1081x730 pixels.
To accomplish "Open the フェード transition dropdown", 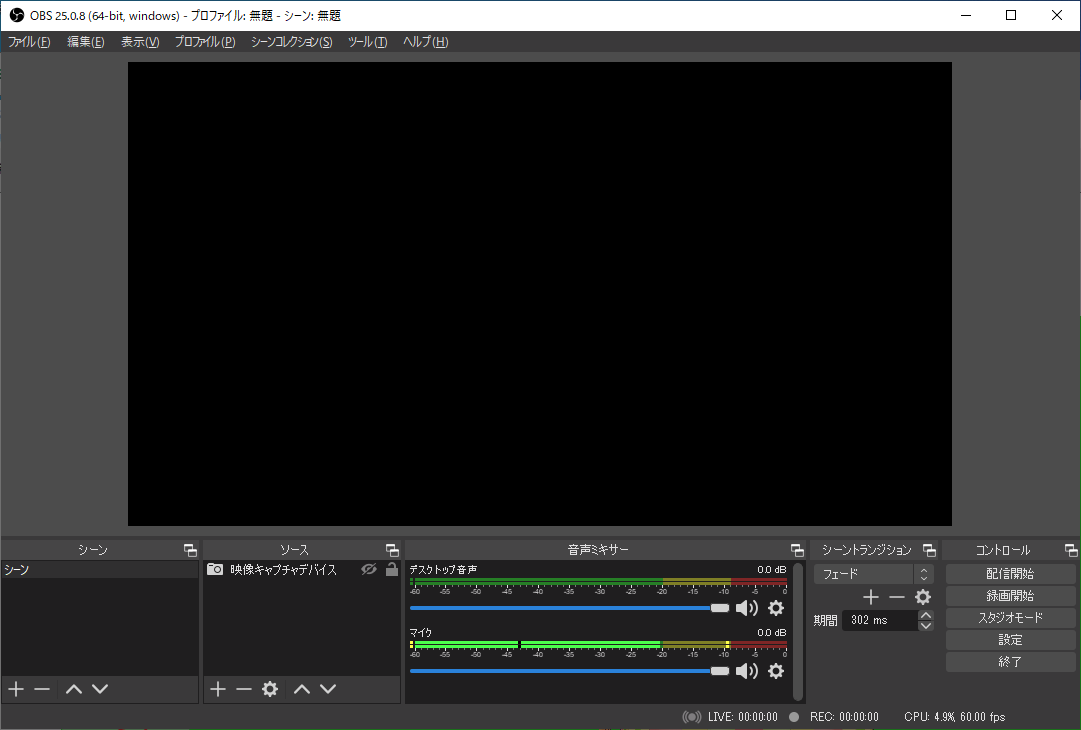I will 873,574.
